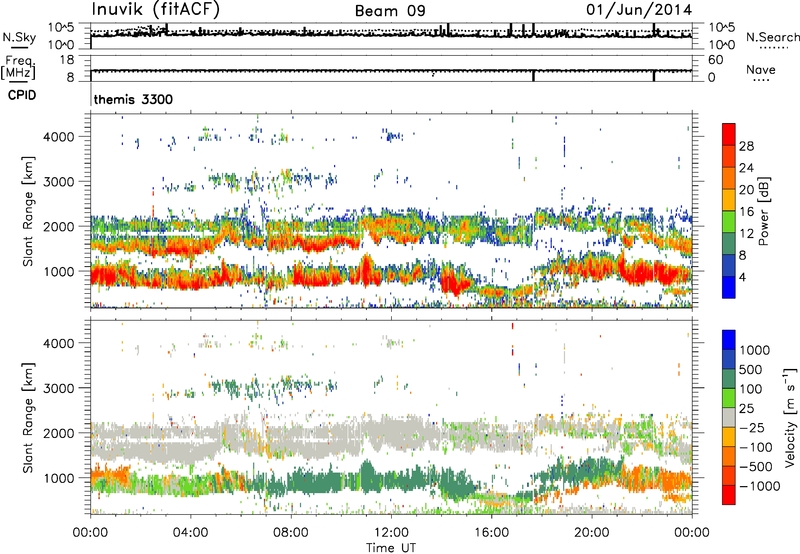Click the 'CPID' row label

(22, 95)
